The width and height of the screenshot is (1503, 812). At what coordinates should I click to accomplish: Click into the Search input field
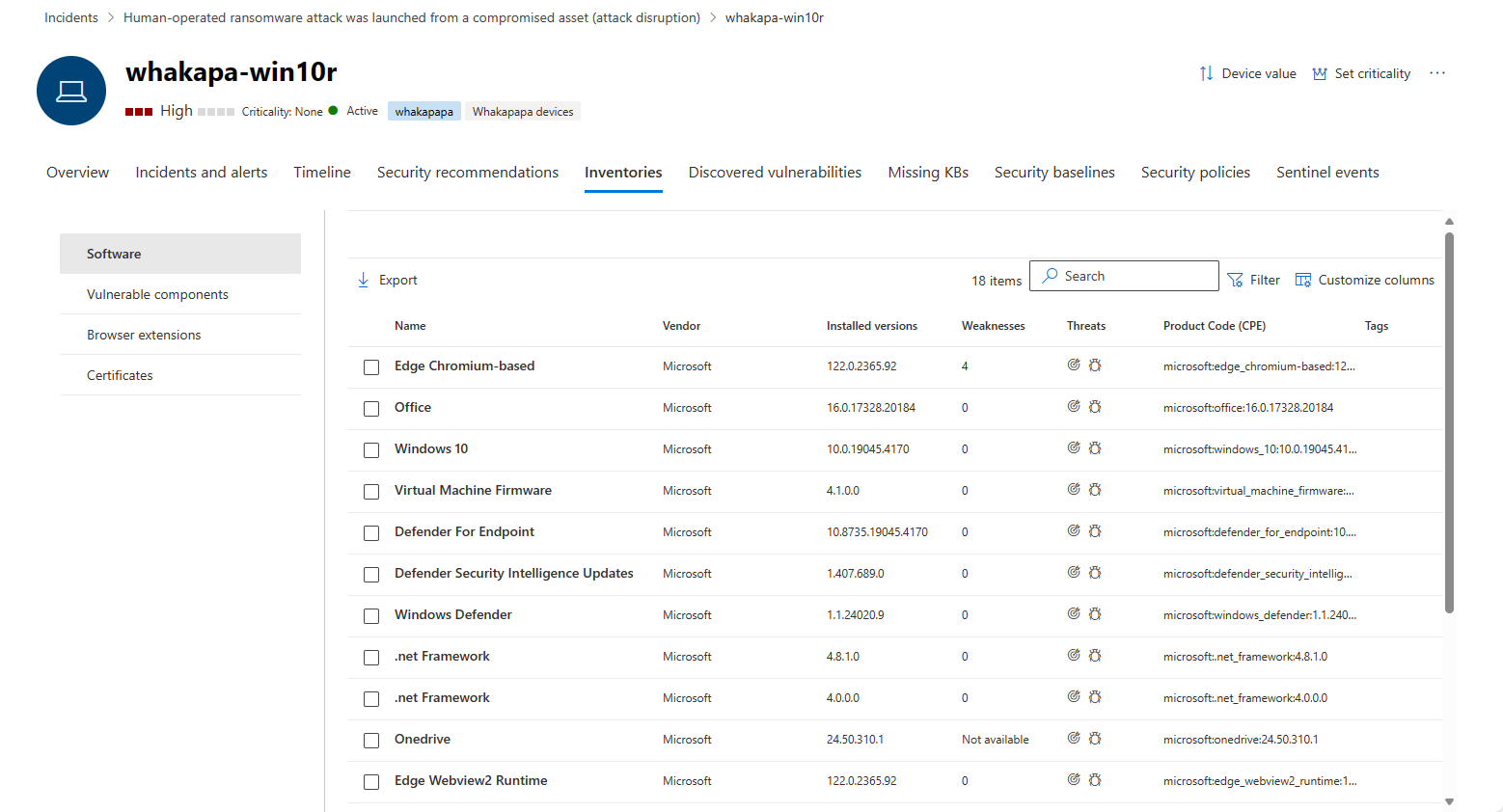1124,276
